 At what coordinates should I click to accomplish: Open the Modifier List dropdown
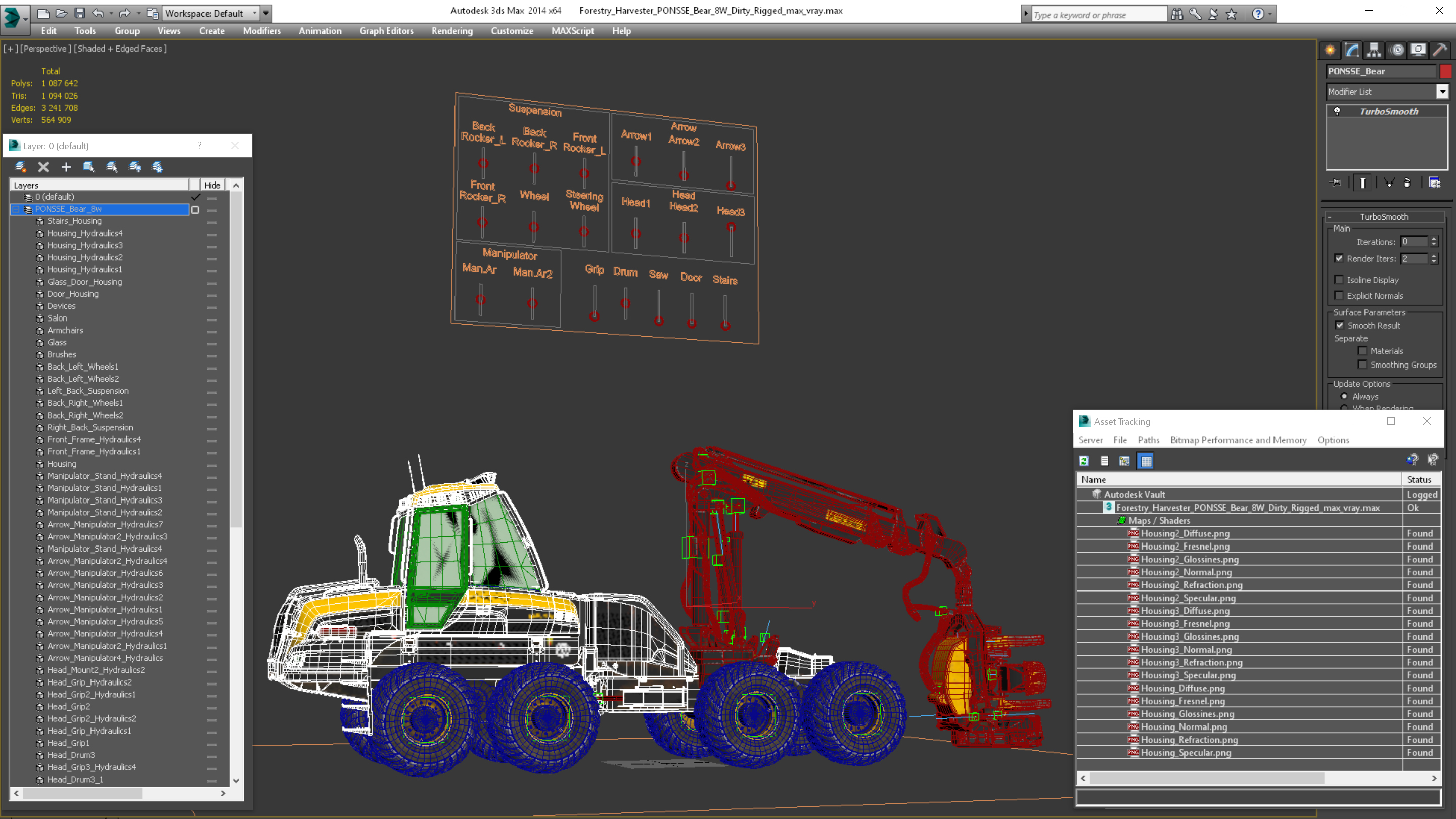click(1442, 92)
